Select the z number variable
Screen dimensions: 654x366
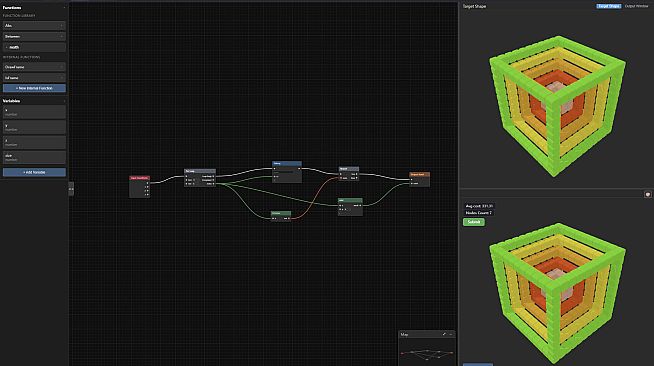coord(34,143)
